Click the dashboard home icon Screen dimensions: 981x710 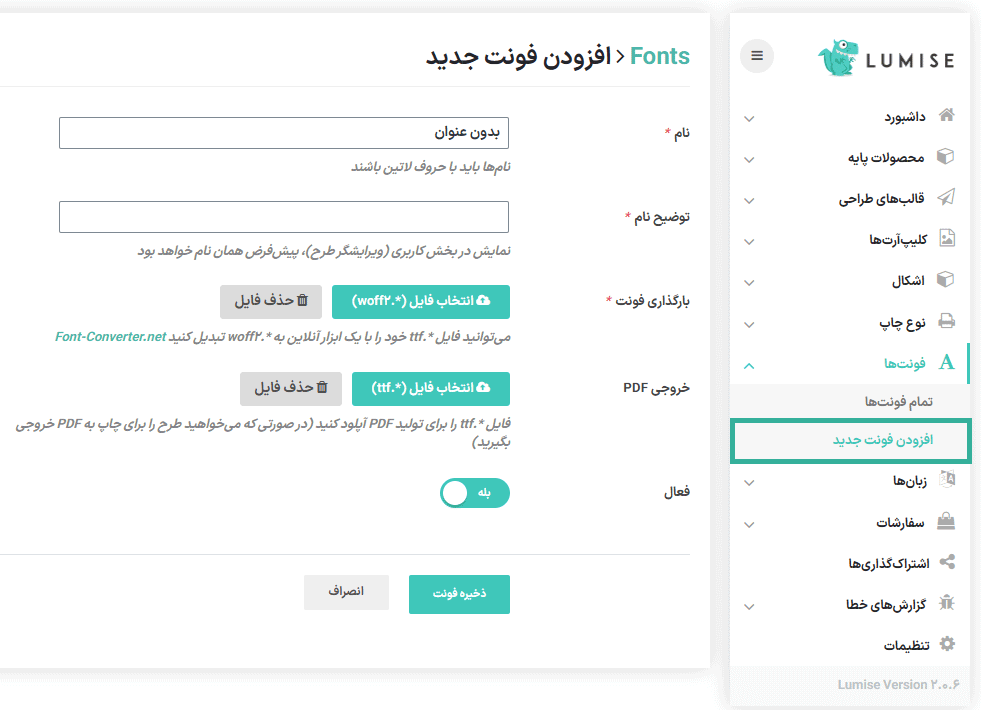946,116
